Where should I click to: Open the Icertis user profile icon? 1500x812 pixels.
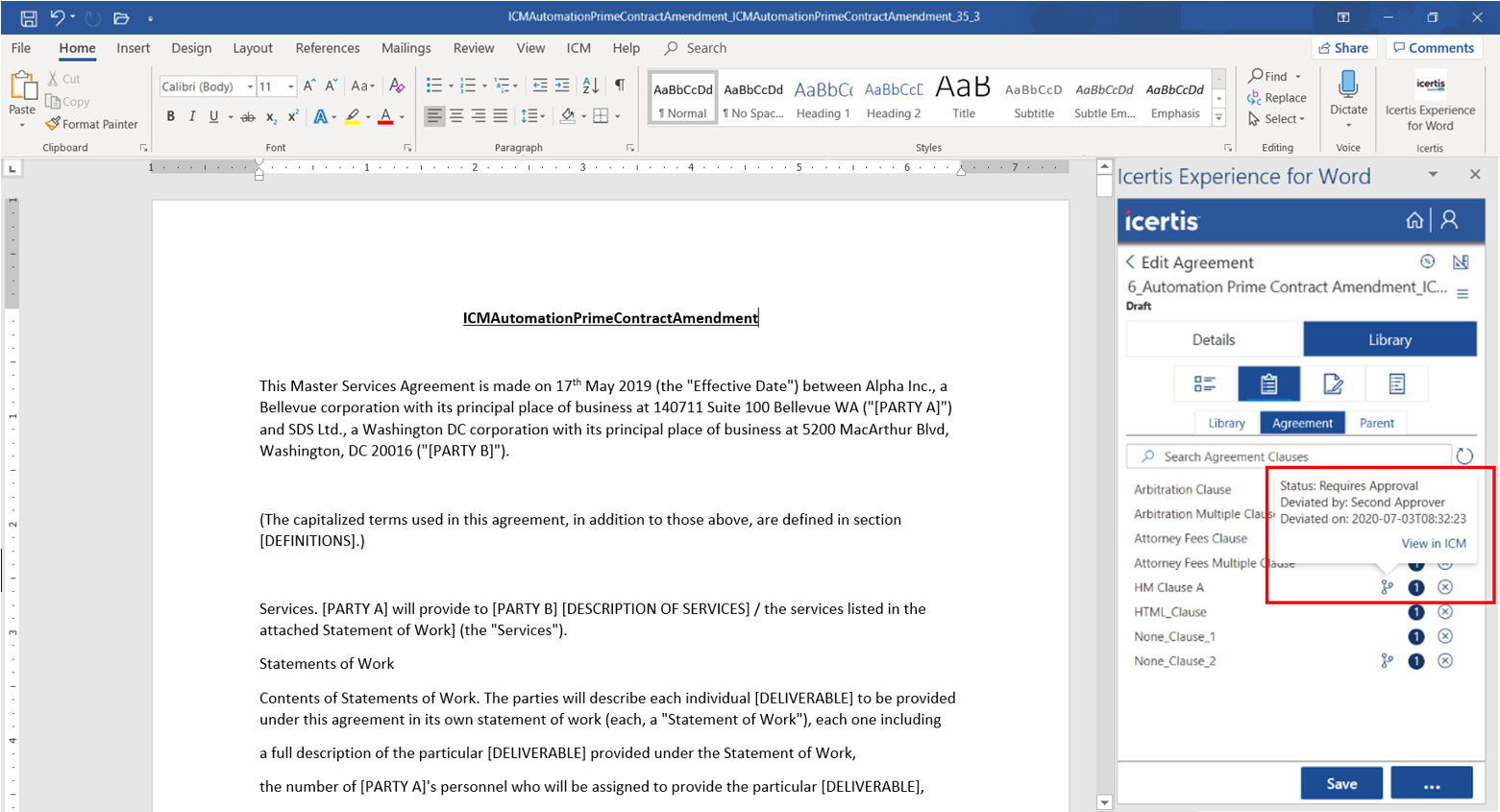click(1449, 221)
